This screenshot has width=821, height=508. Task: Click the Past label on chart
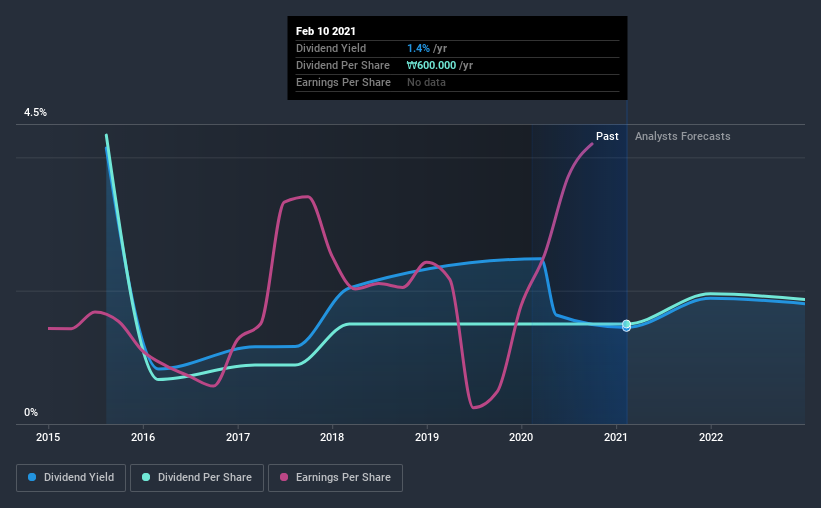607,136
